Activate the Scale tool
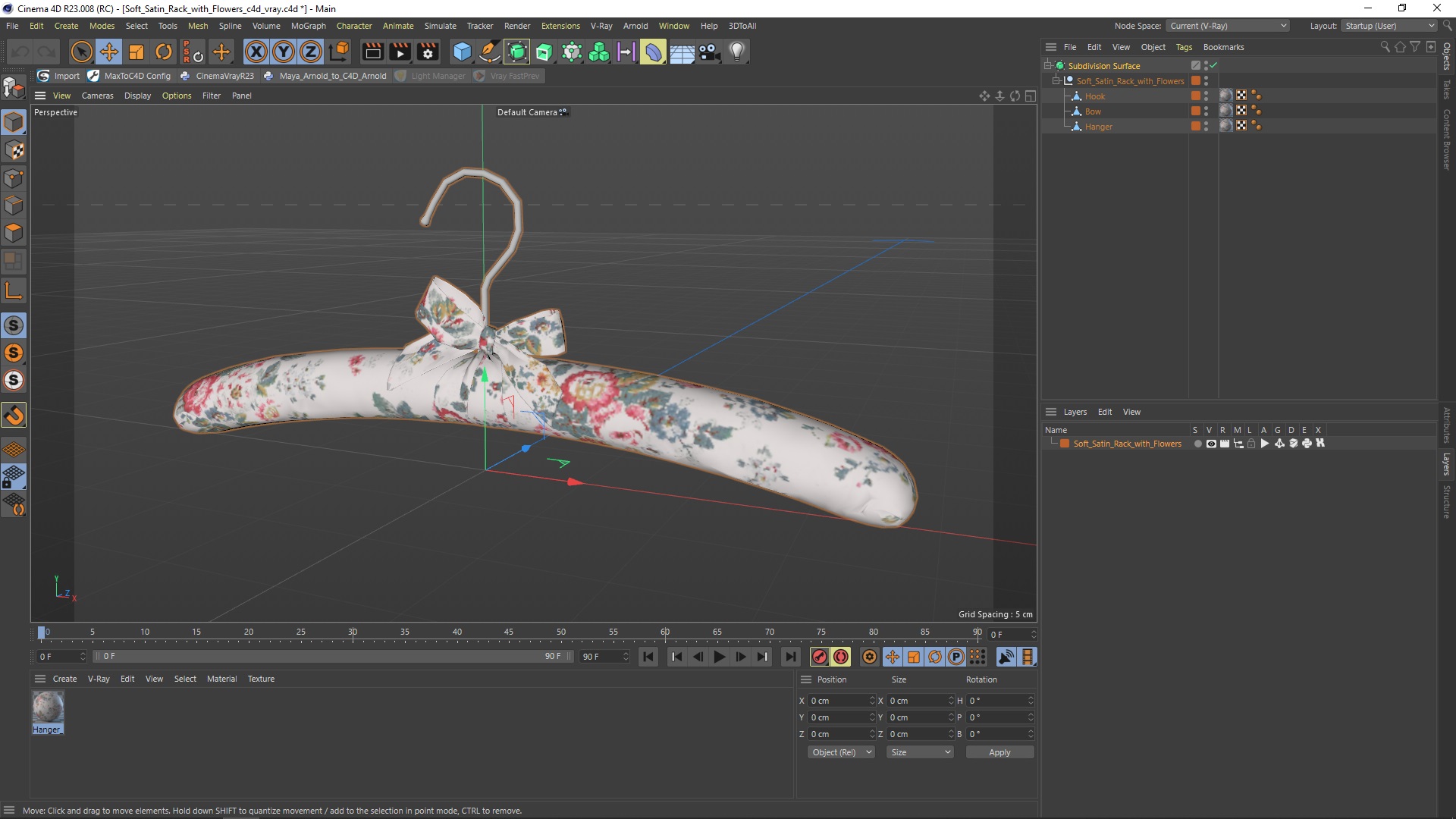This screenshot has width=1456, height=819. tap(136, 52)
